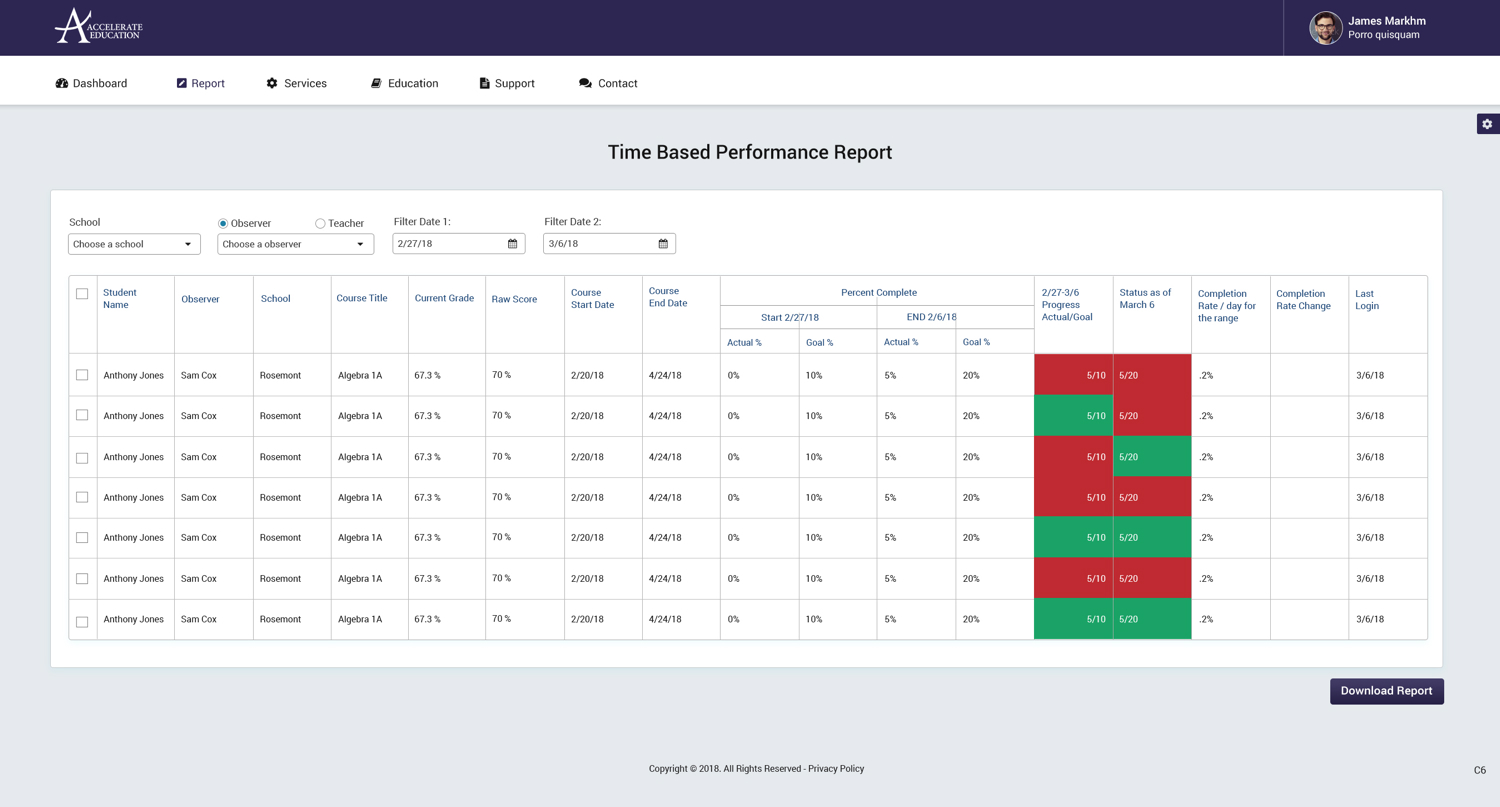Check the box in the first student row
Image resolution: width=1500 pixels, height=807 pixels.
tap(82, 375)
